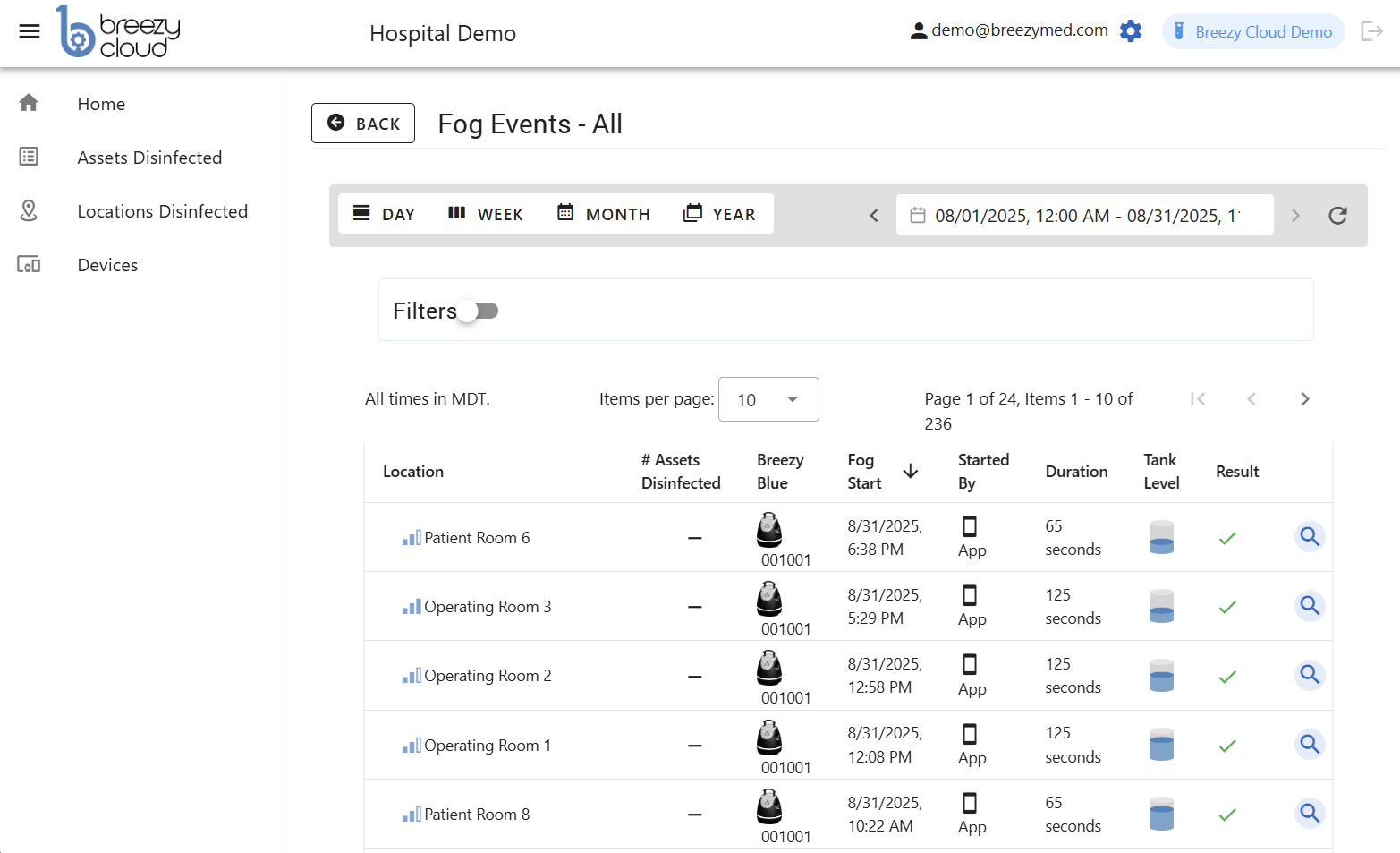1400x853 pixels.
Task: Open details magnifier for Operating Room 3
Action: (1310, 606)
